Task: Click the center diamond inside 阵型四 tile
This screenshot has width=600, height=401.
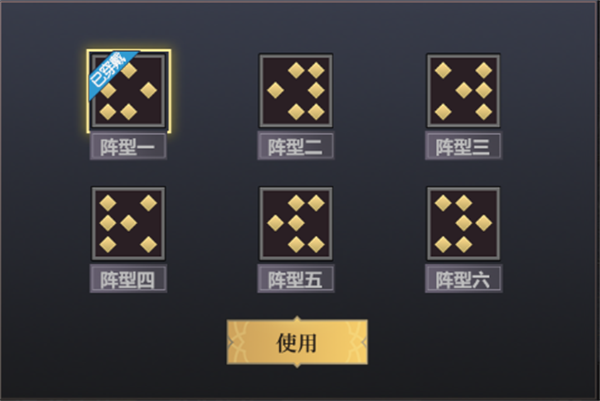Action: 129,223
